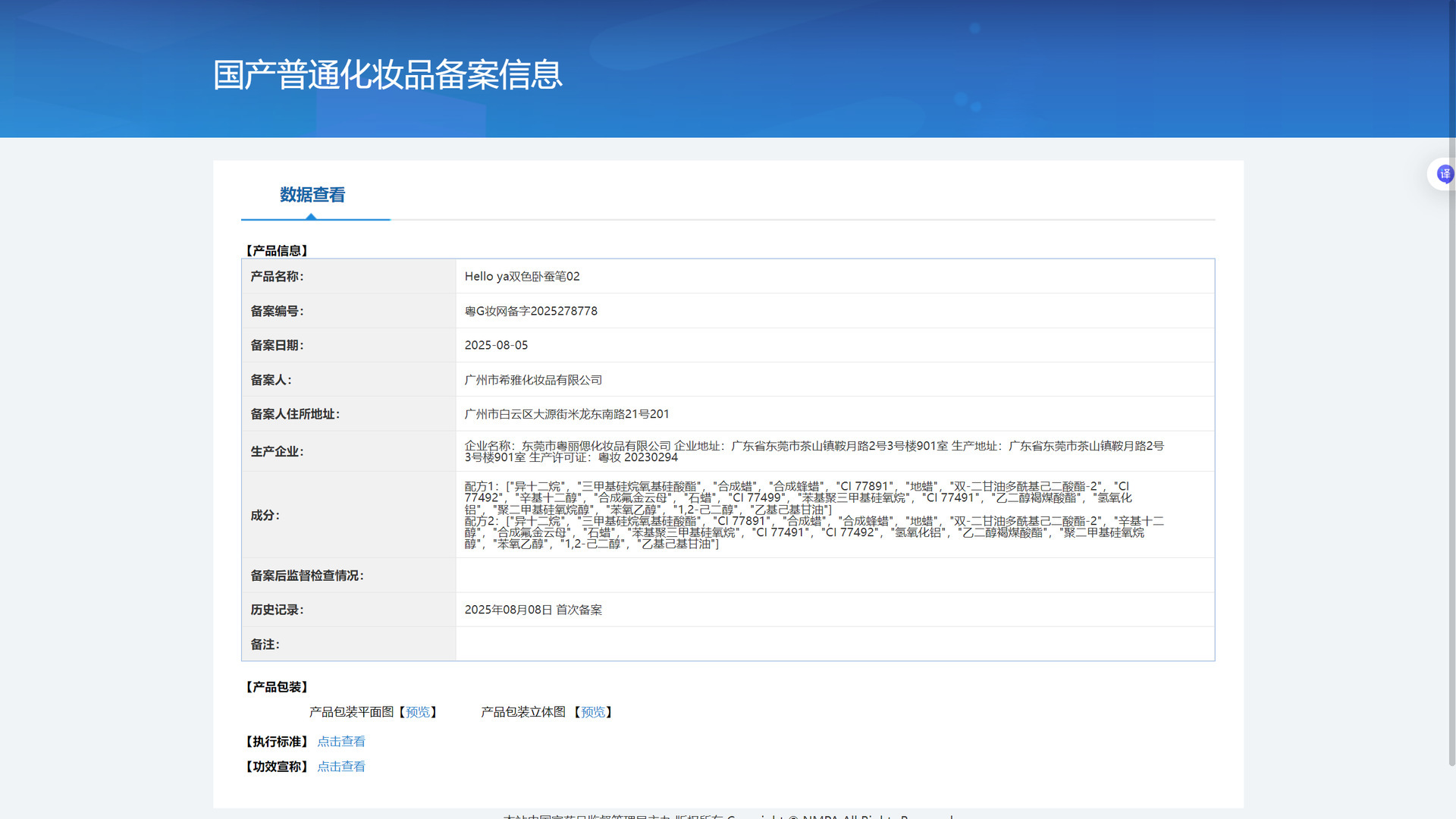Open 产品包装平面图 预览 link
The image size is (1456, 819).
[418, 712]
